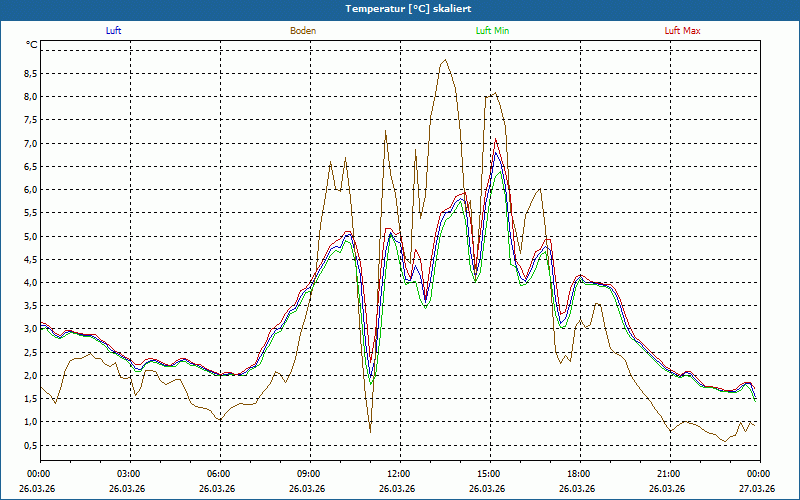Image resolution: width=800 pixels, height=500 pixels.
Task: Select the Boden legend label
Action: pyautogui.click(x=303, y=31)
